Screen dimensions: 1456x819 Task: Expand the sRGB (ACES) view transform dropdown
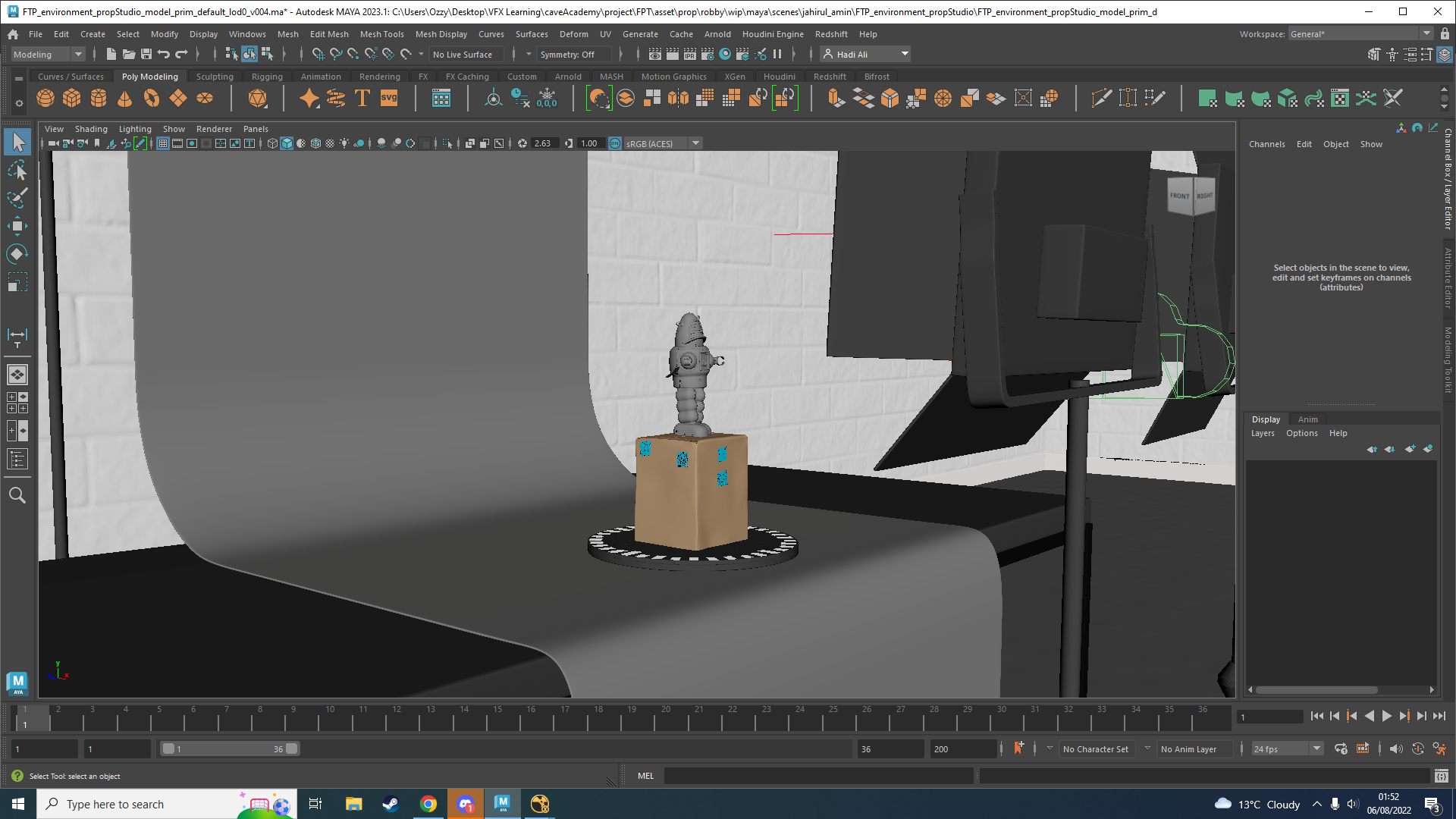(695, 143)
